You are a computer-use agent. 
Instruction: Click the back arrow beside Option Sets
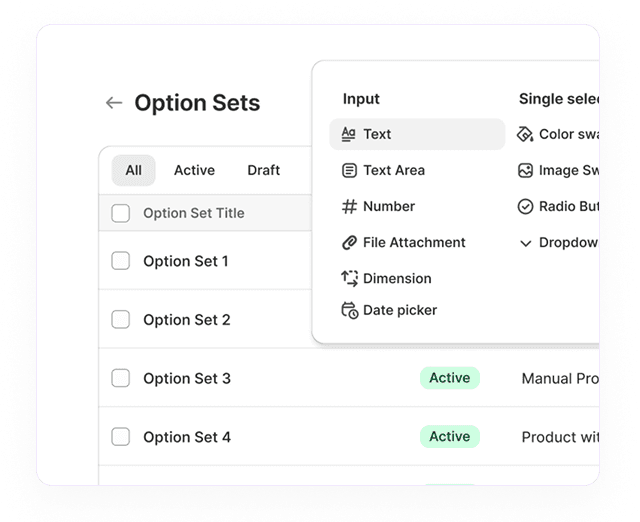114,103
